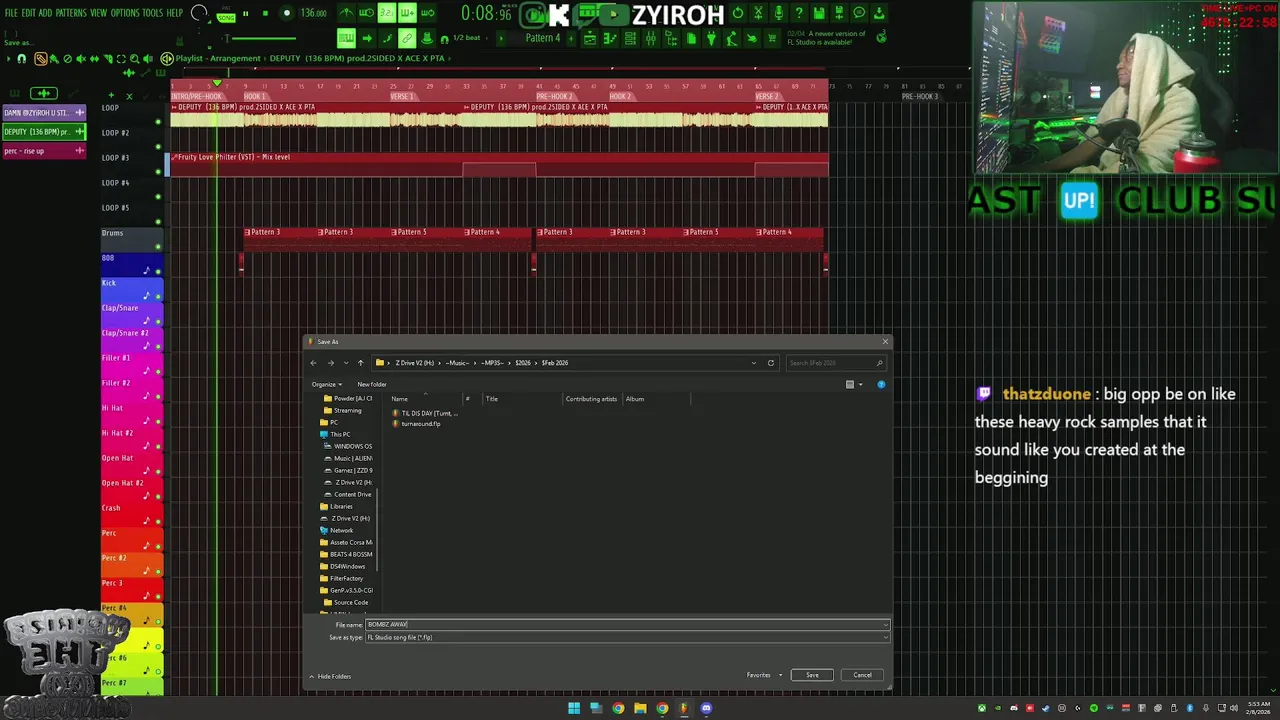The height and width of the screenshot is (720, 1280).
Task: Open the Favorites dropdown
Action: [764, 675]
